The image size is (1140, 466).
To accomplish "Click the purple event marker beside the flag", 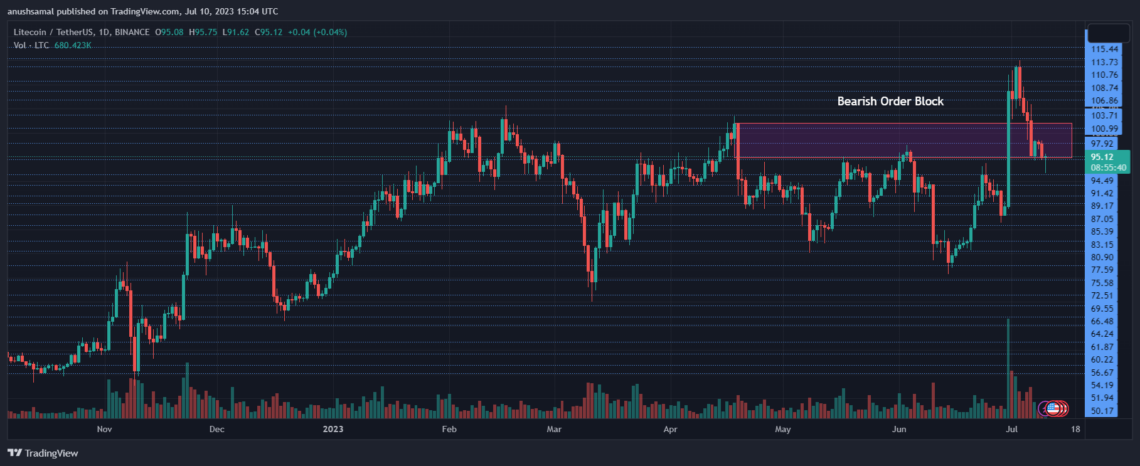I will point(1044,408).
